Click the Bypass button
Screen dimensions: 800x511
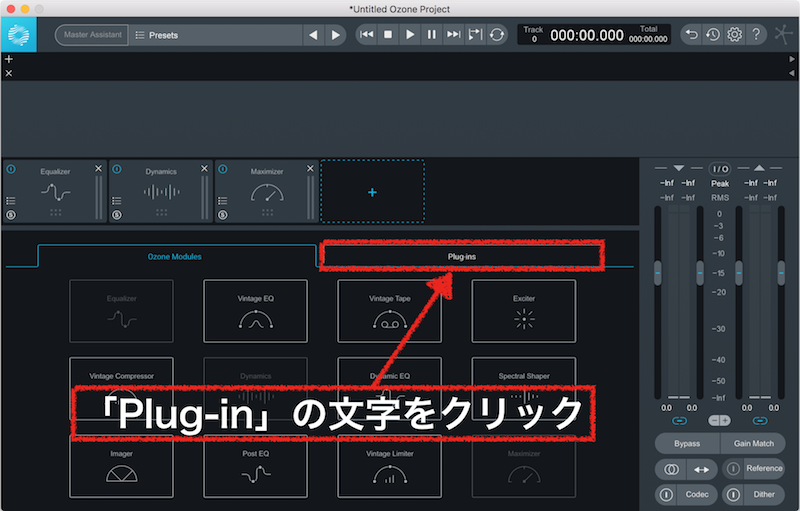coord(687,444)
